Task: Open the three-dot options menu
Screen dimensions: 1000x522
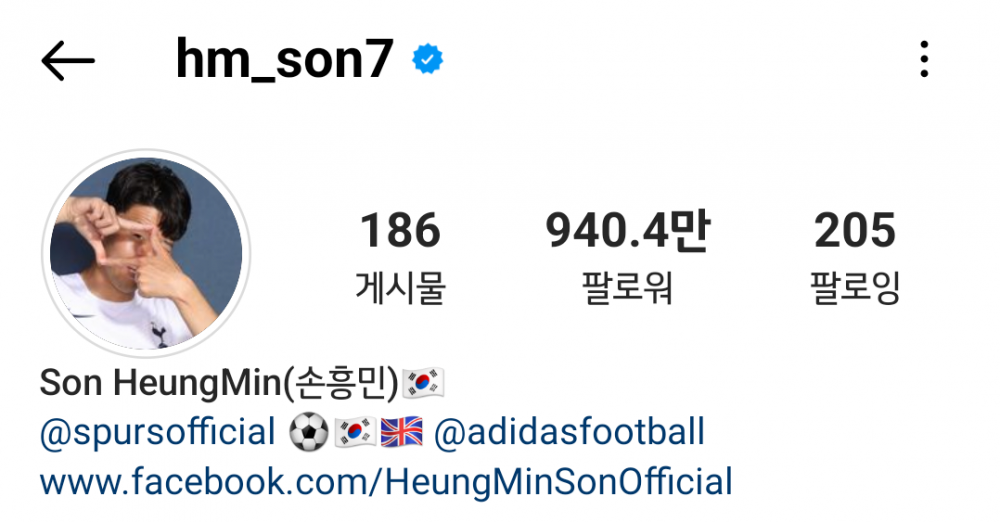Action: point(924,59)
